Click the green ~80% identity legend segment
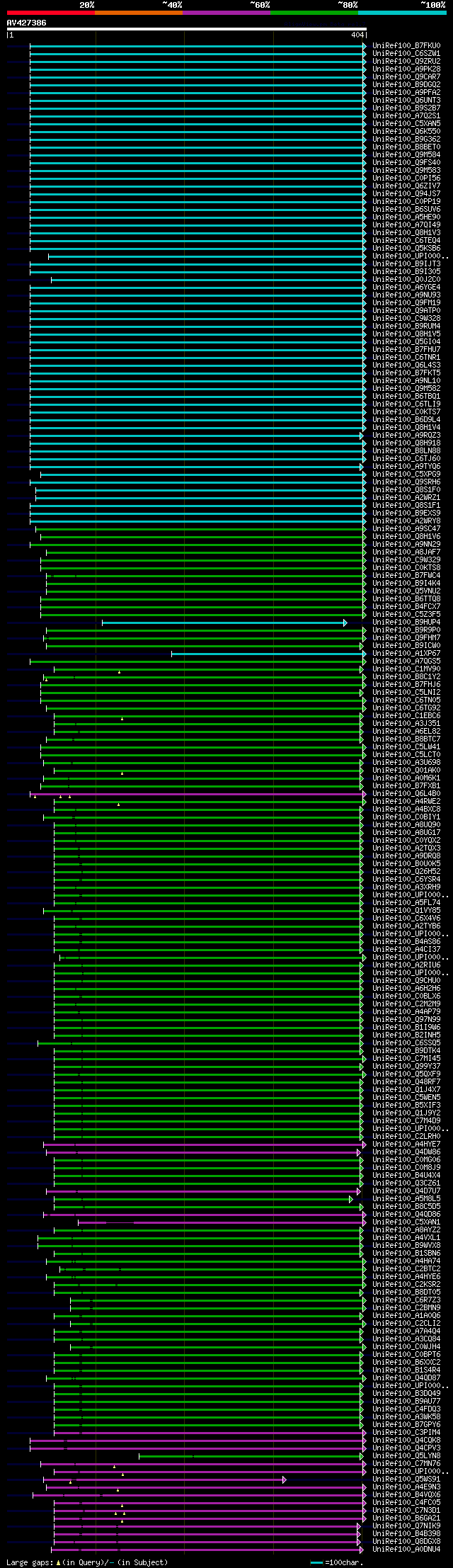The image size is (453, 1568). pos(314,12)
